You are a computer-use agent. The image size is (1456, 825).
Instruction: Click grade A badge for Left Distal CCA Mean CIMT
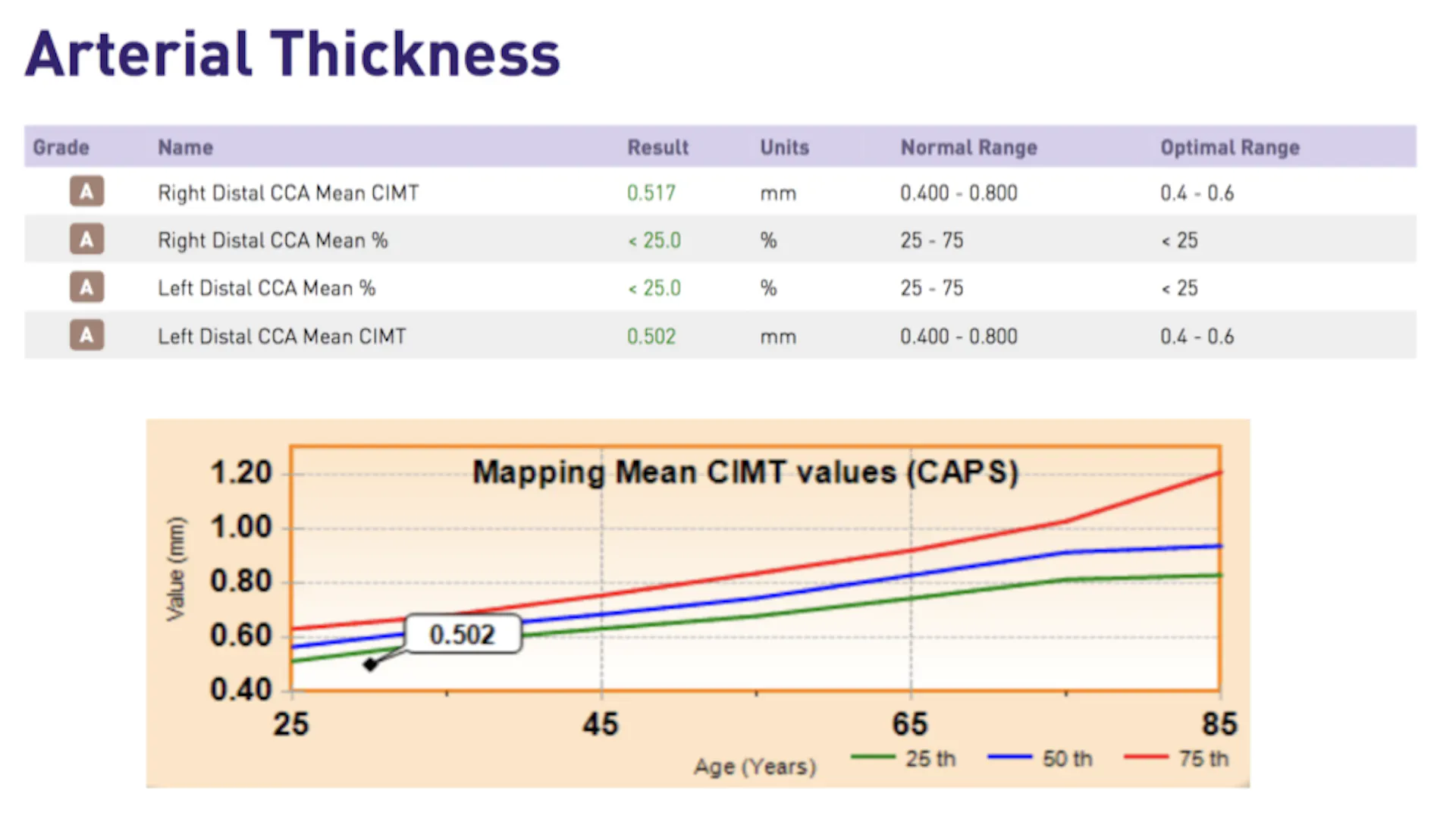click(87, 335)
